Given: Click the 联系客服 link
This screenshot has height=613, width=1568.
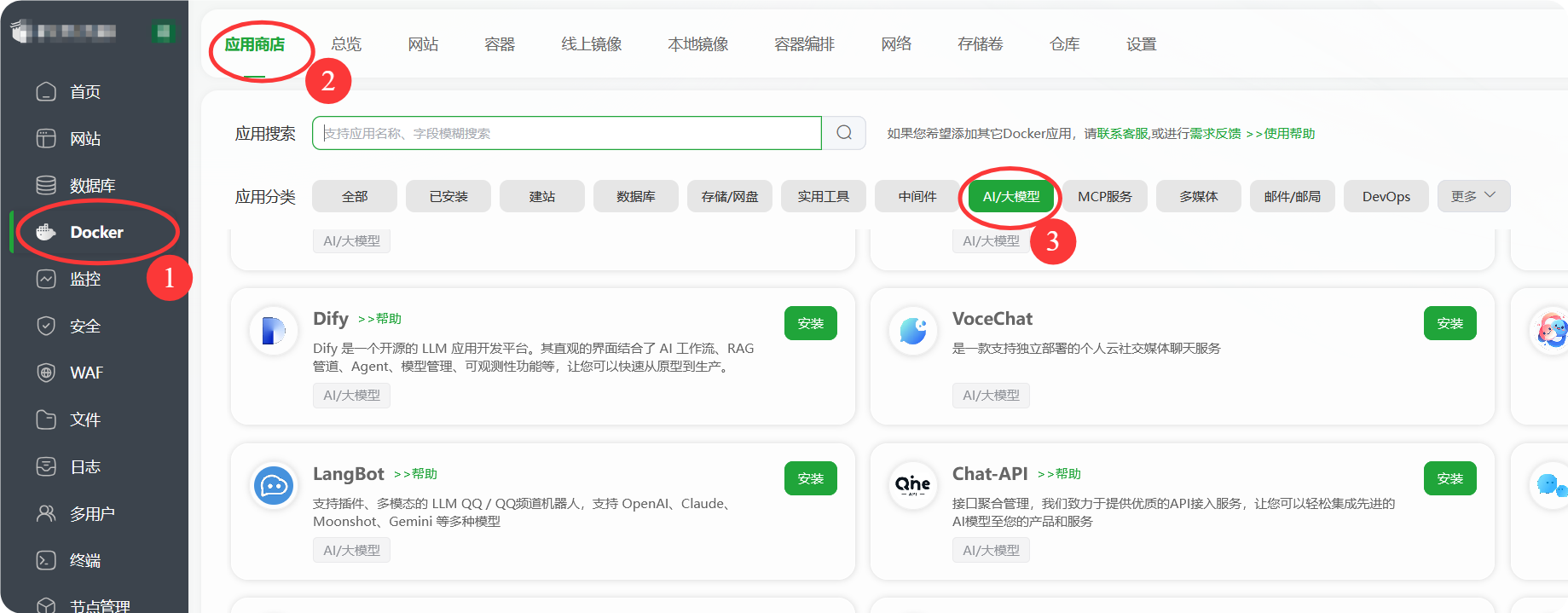Looking at the screenshot, I should coord(1123,134).
